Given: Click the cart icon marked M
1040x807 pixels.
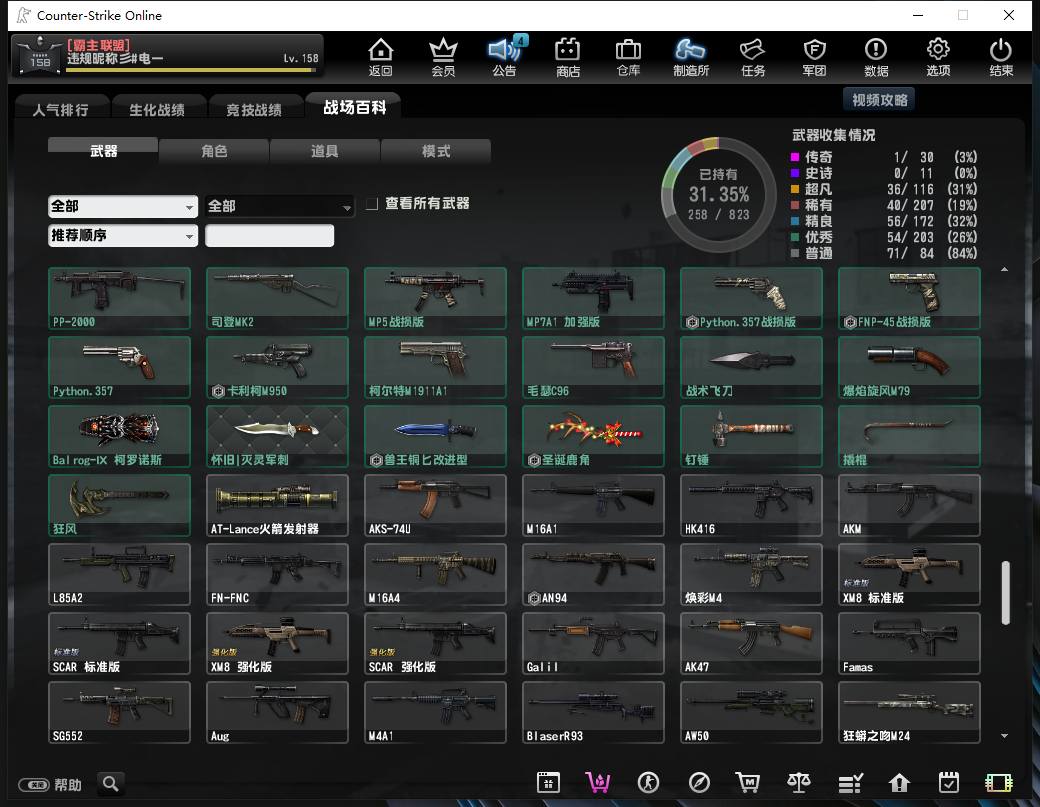Looking at the screenshot, I should [x=748, y=783].
